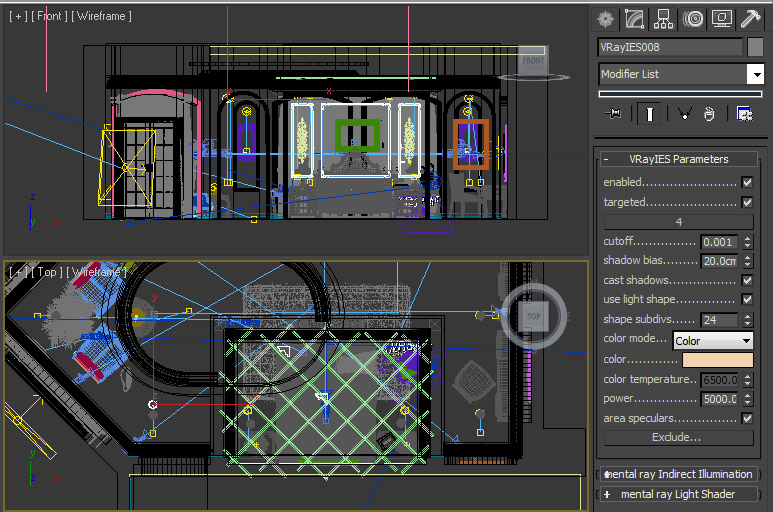Expand mental ray Light Shader rollout
The width and height of the screenshot is (773, 512).
(x=679, y=494)
